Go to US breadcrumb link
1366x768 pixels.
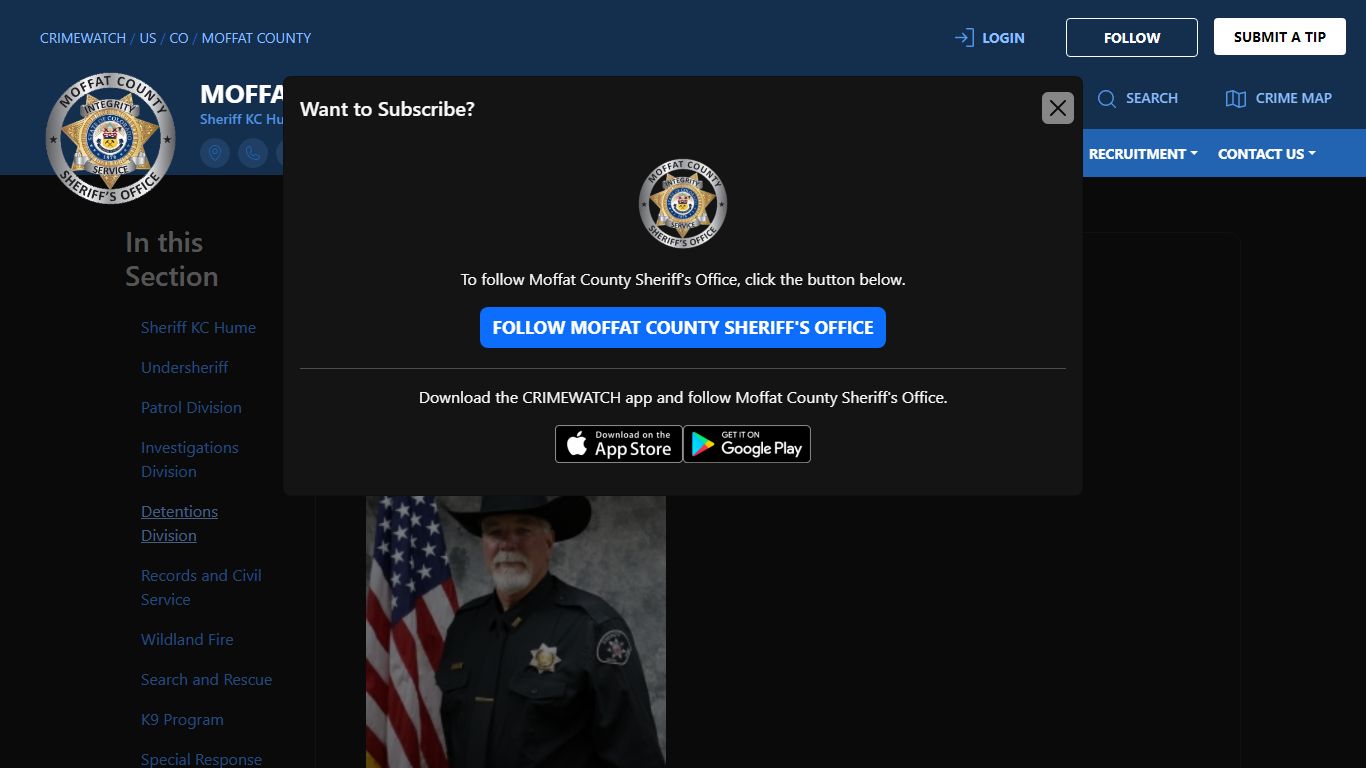148,38
